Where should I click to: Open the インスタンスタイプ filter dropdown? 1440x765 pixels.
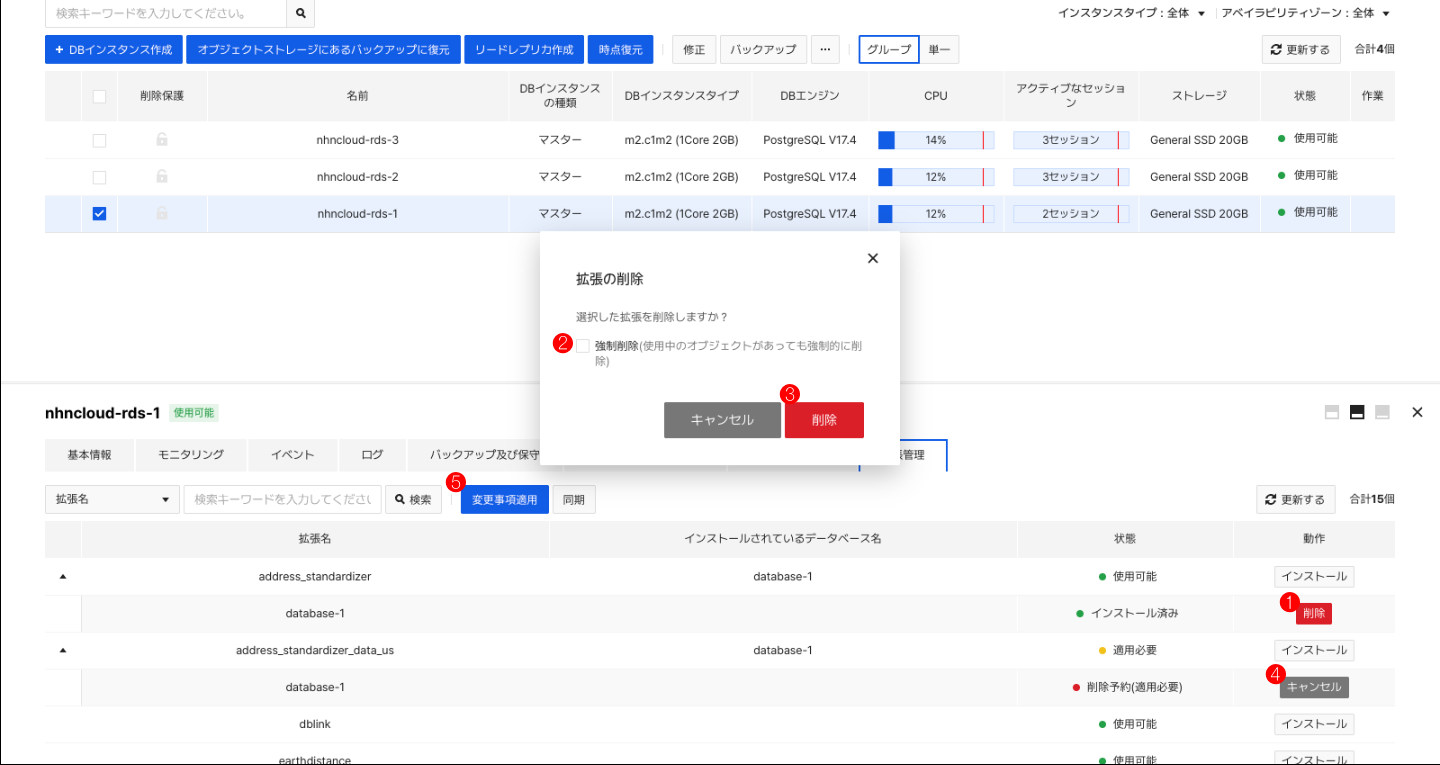[1132, 13]
